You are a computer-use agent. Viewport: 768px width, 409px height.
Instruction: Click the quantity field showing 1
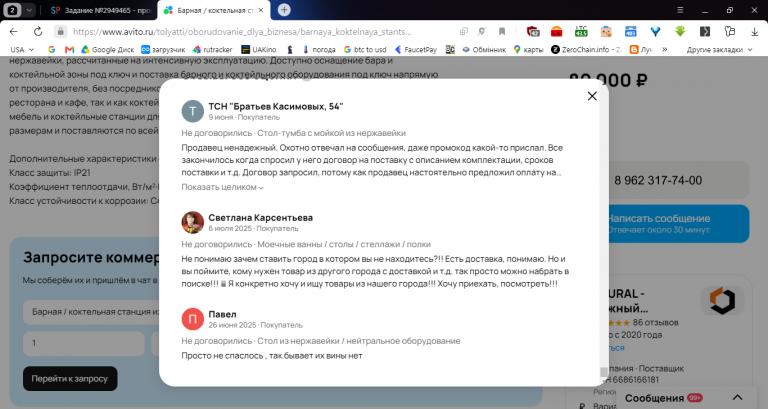(83, 343)
